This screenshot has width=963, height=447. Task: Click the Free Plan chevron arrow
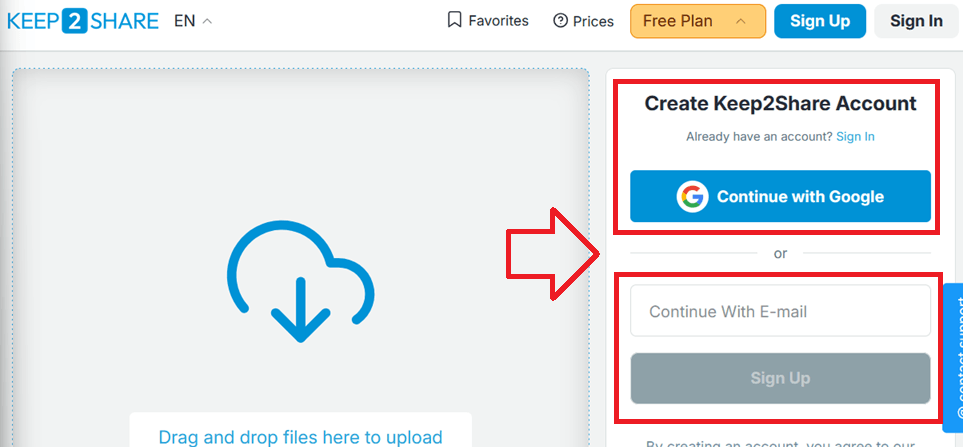[x=741, y=21]
